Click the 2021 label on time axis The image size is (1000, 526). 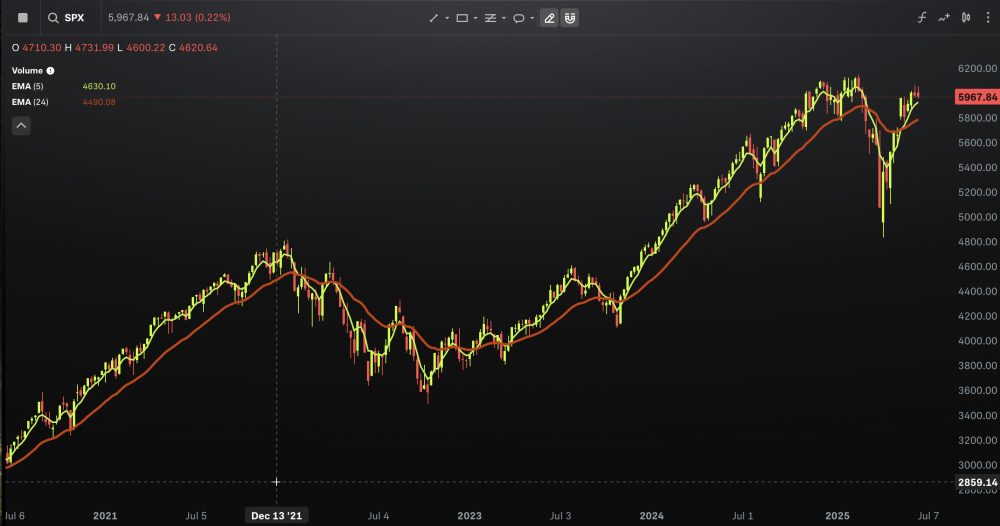pyautogui.click(x=105, y=516)
